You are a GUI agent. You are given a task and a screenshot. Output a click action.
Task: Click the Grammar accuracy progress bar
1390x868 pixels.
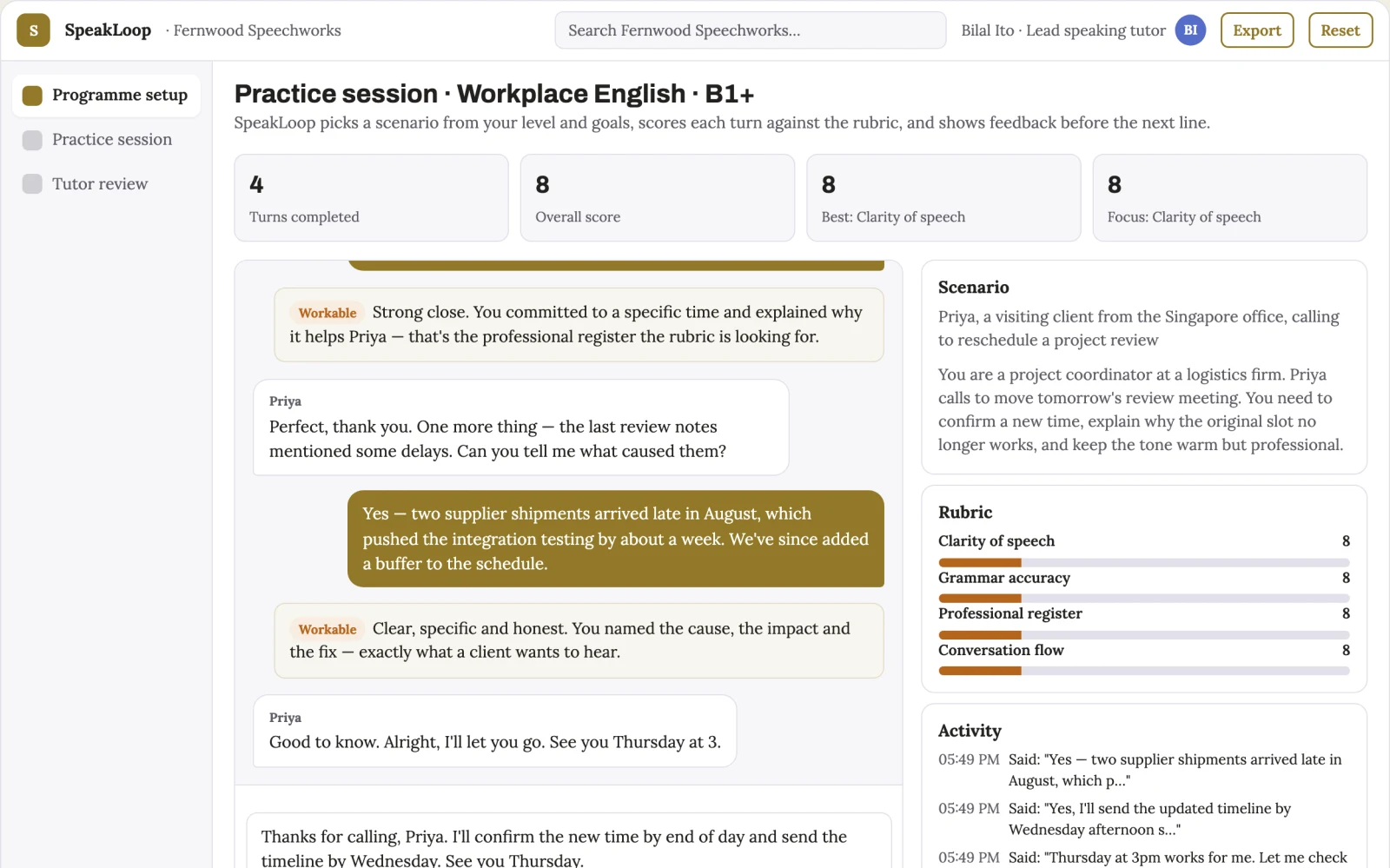(x=1144, y=599)
